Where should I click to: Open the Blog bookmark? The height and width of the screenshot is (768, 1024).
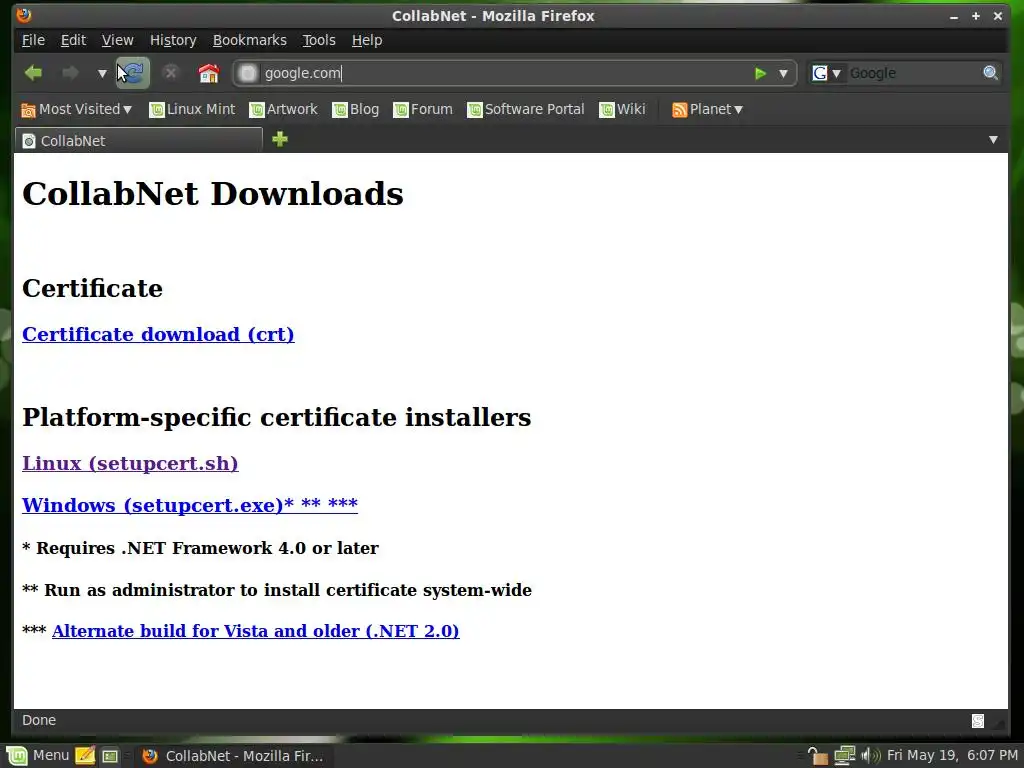pos(355,109)
